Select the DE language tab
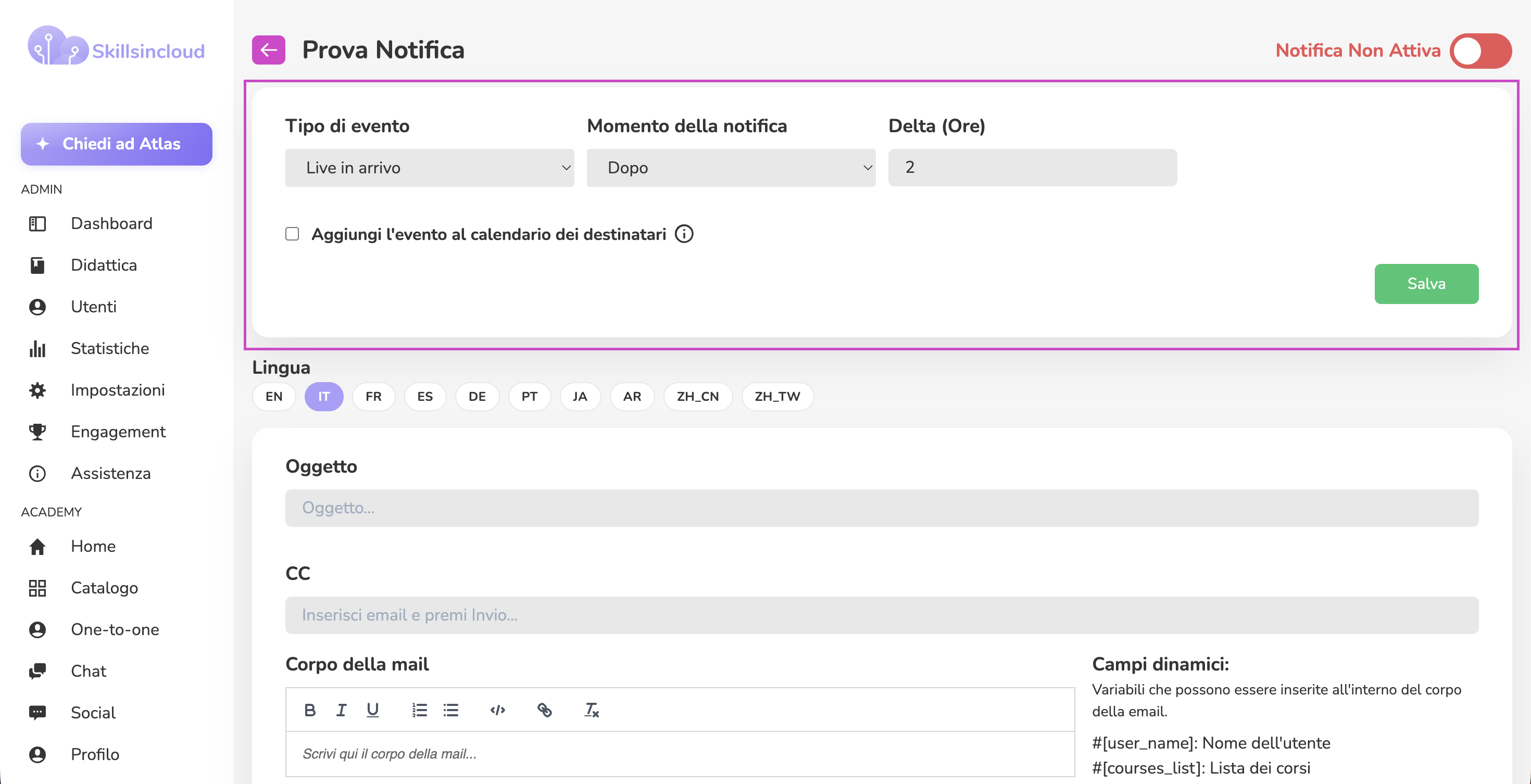Viewport: 1531px width, 784px height. click(477, 396)
